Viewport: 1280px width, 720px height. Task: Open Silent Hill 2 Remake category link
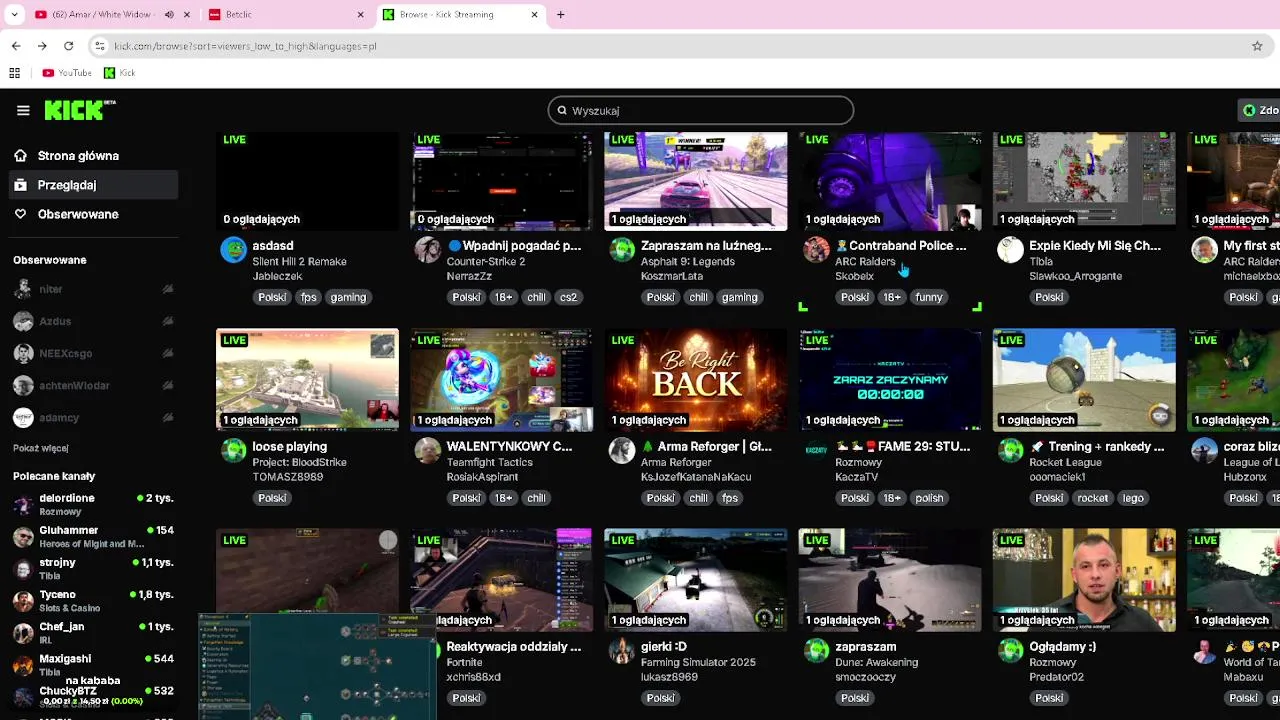point(299,262)
